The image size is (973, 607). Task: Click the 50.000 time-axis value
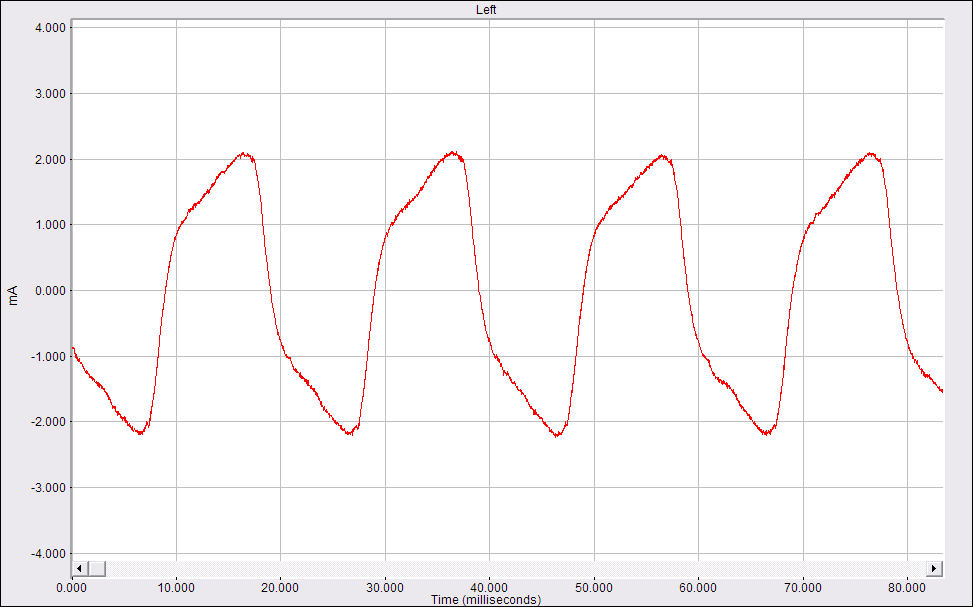coord(594,588)
